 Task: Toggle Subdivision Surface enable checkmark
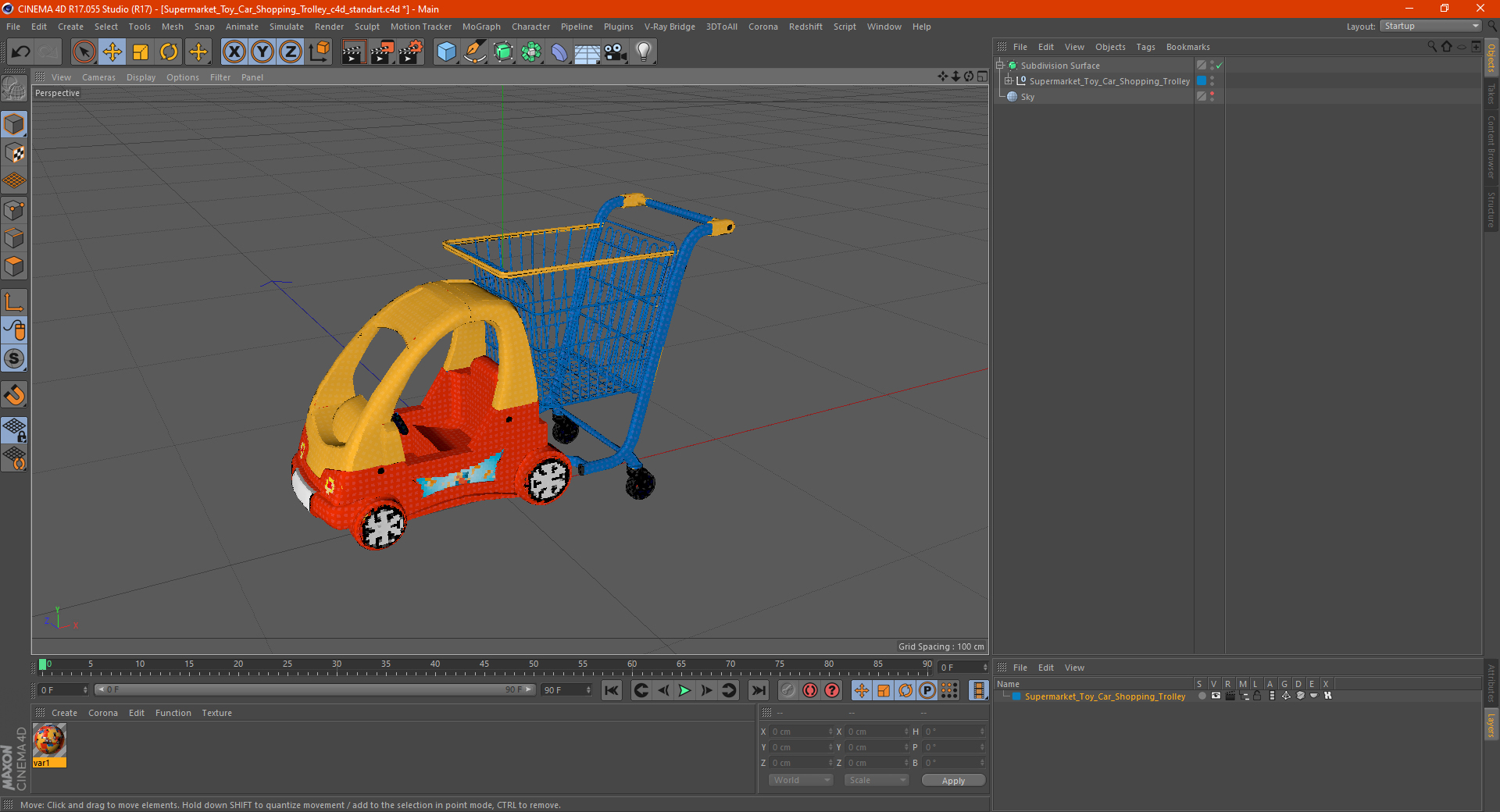(1220, 66)
